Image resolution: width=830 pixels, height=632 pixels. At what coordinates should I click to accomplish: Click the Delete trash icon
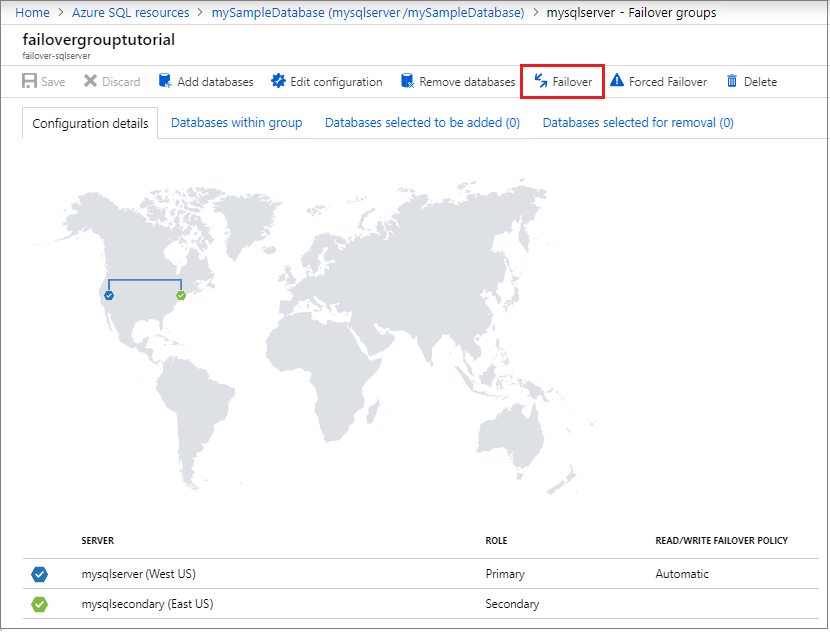tap(734, 81)
